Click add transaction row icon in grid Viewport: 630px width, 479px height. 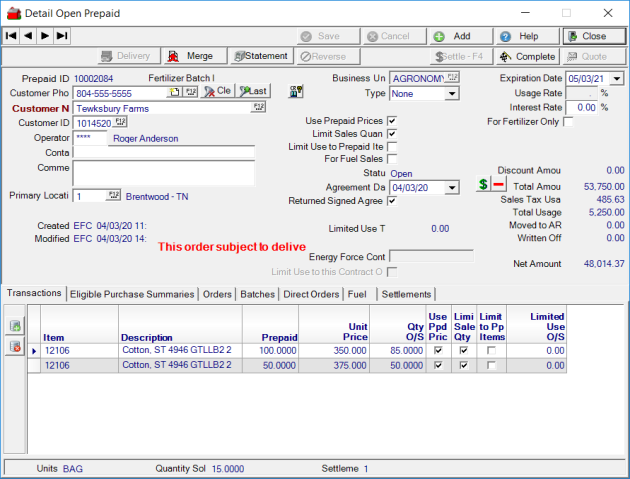15,326
